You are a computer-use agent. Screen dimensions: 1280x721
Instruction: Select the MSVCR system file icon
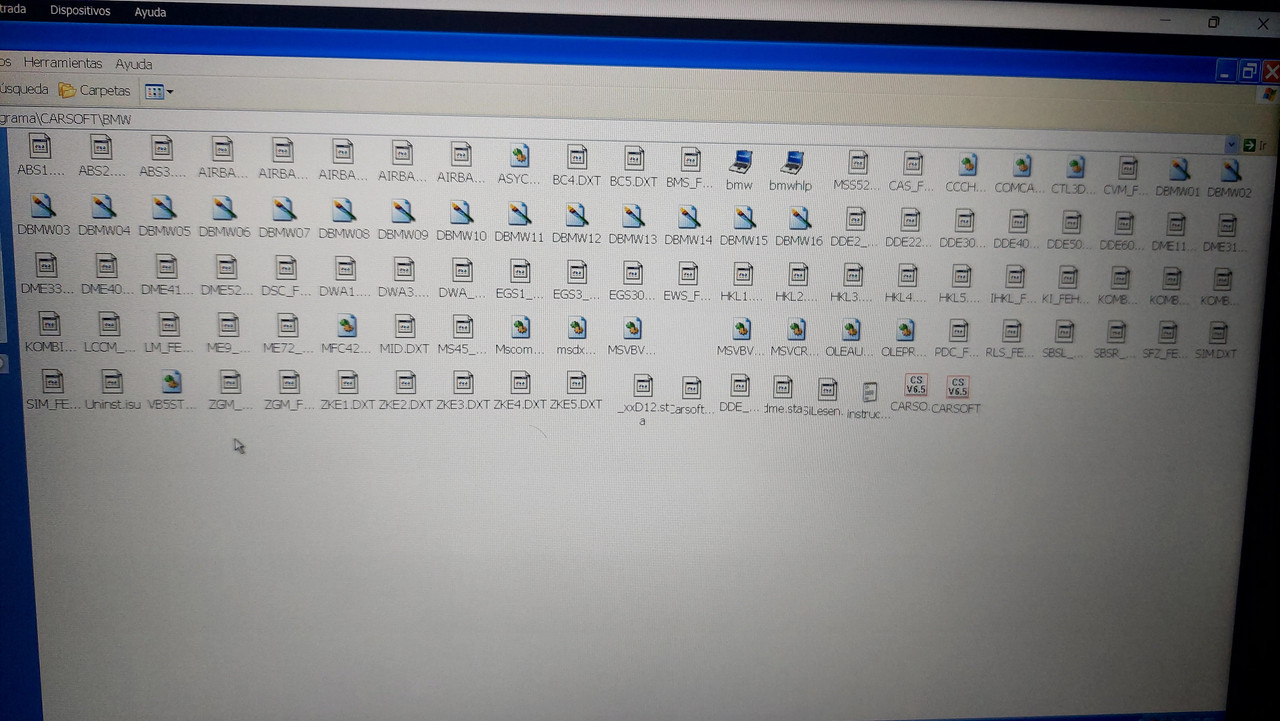coord(796,330)
